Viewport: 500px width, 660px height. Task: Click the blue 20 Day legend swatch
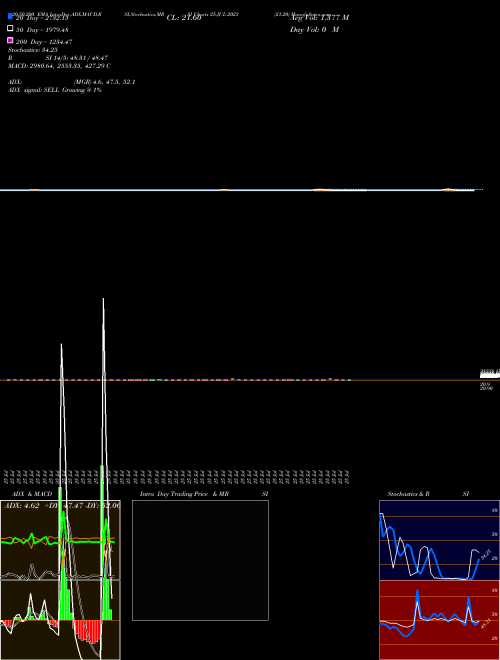pos(10,17)
